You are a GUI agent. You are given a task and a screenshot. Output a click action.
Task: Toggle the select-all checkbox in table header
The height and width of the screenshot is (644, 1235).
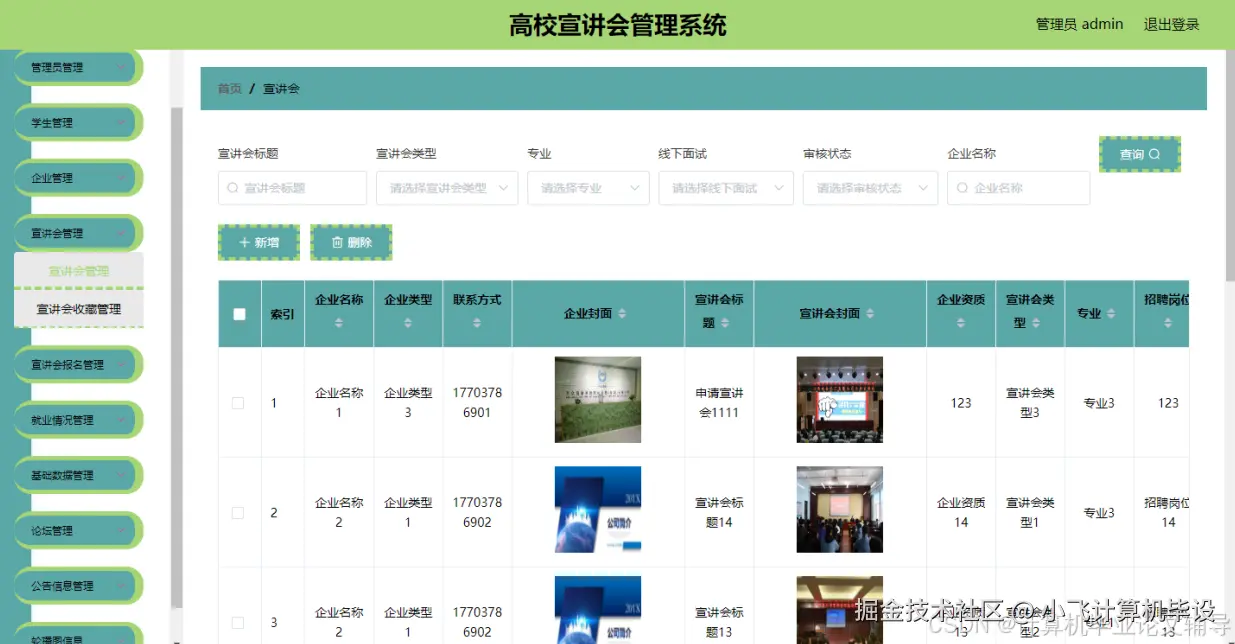239,313
